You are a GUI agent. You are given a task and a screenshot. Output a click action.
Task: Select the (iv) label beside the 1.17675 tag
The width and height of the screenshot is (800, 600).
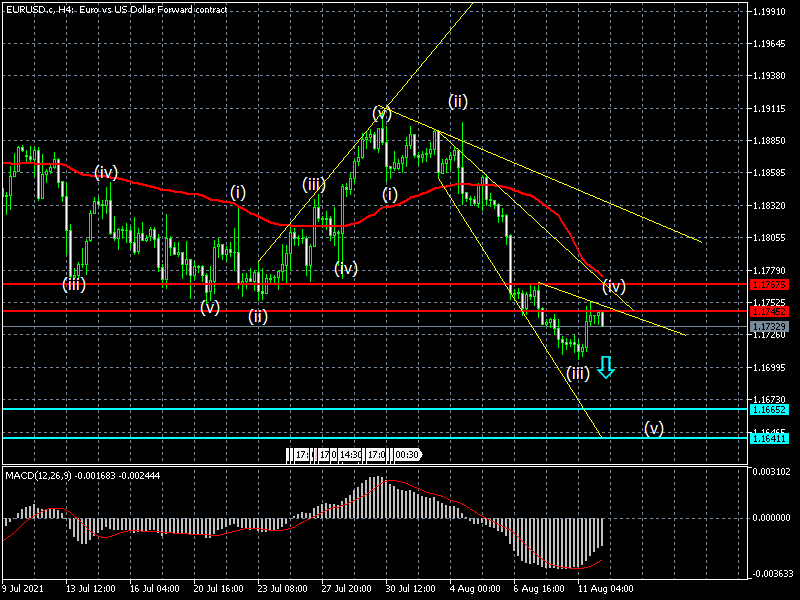click(614, 285)
